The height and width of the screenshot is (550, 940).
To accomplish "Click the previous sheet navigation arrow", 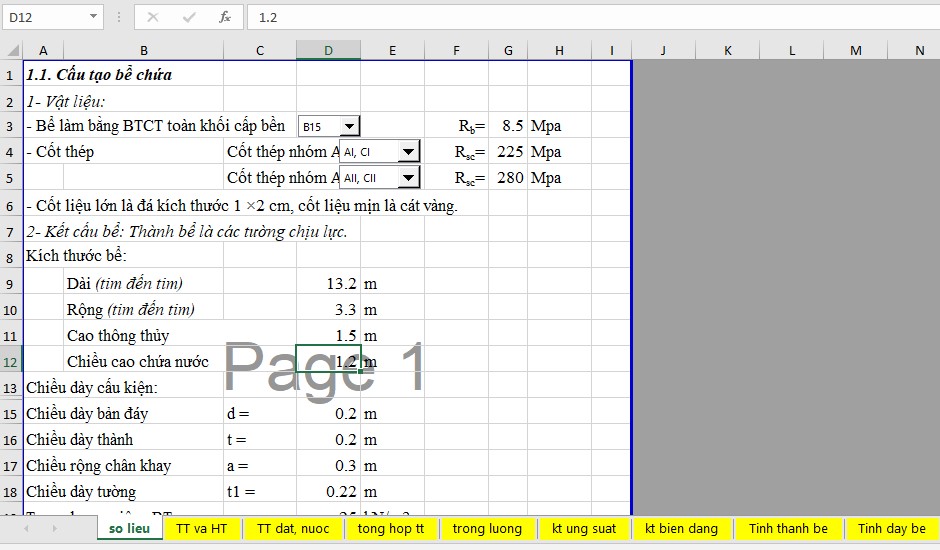I will tap(26, 528).
